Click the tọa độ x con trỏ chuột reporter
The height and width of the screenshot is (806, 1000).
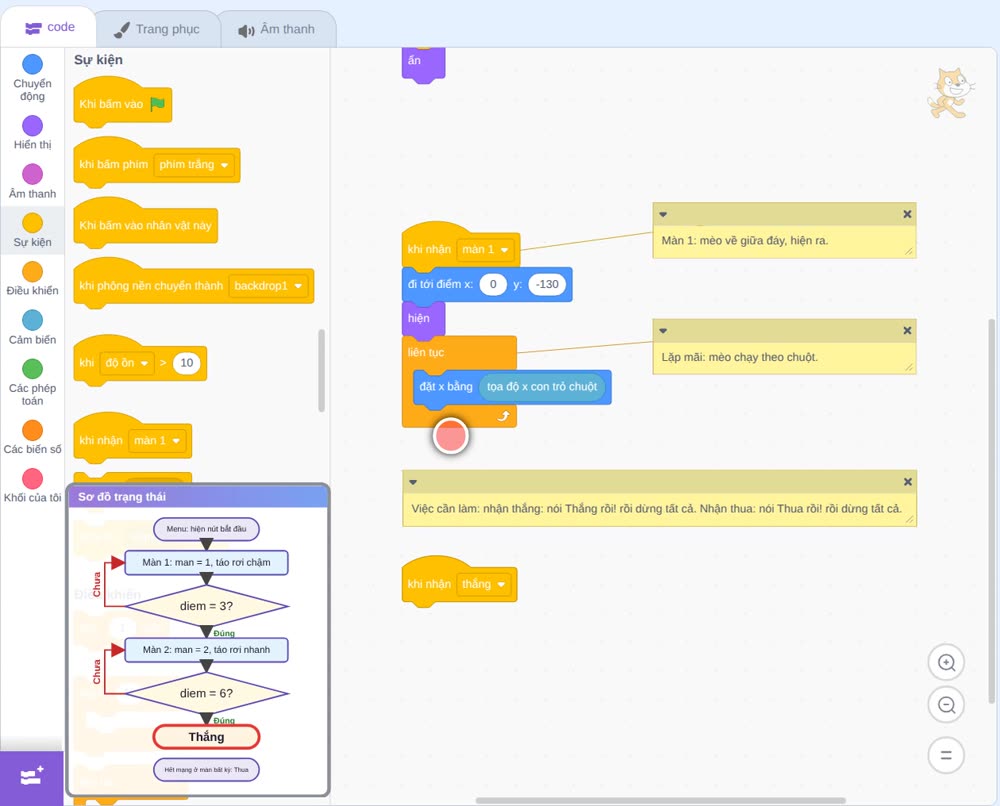point(541,387)
